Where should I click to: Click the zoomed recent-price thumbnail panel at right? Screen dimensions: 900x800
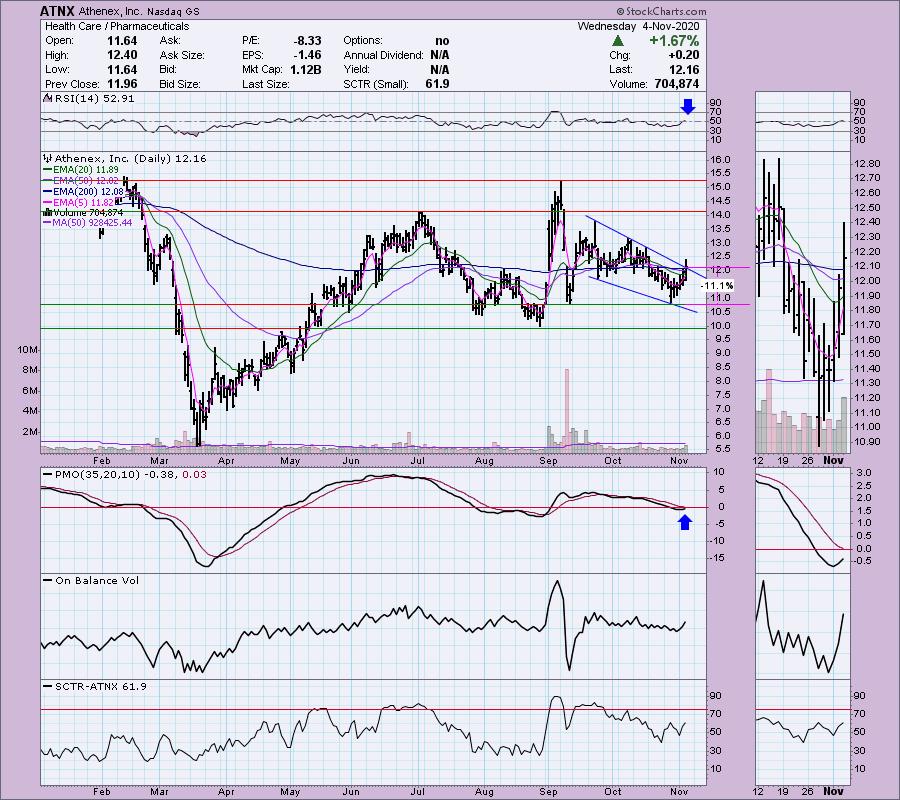coord(802,302)
